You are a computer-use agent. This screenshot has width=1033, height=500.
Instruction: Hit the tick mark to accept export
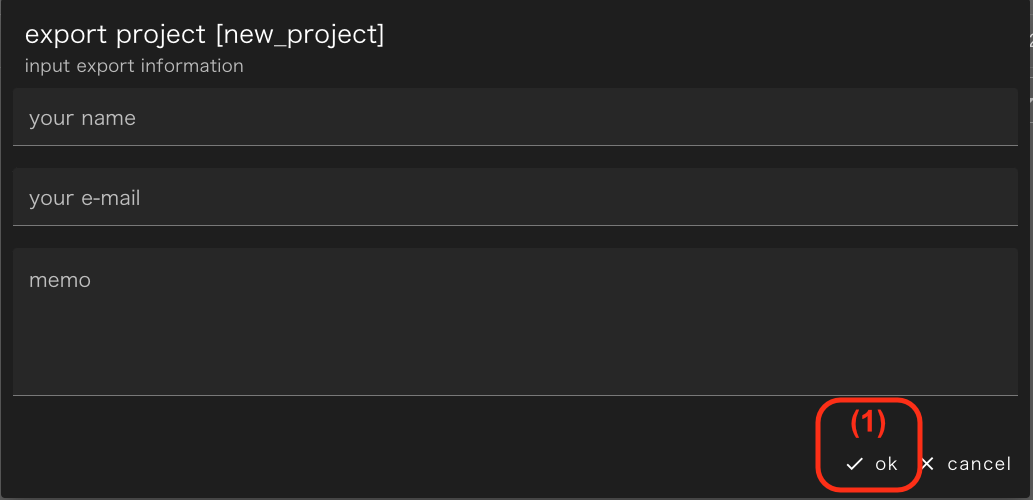[854, 464]
